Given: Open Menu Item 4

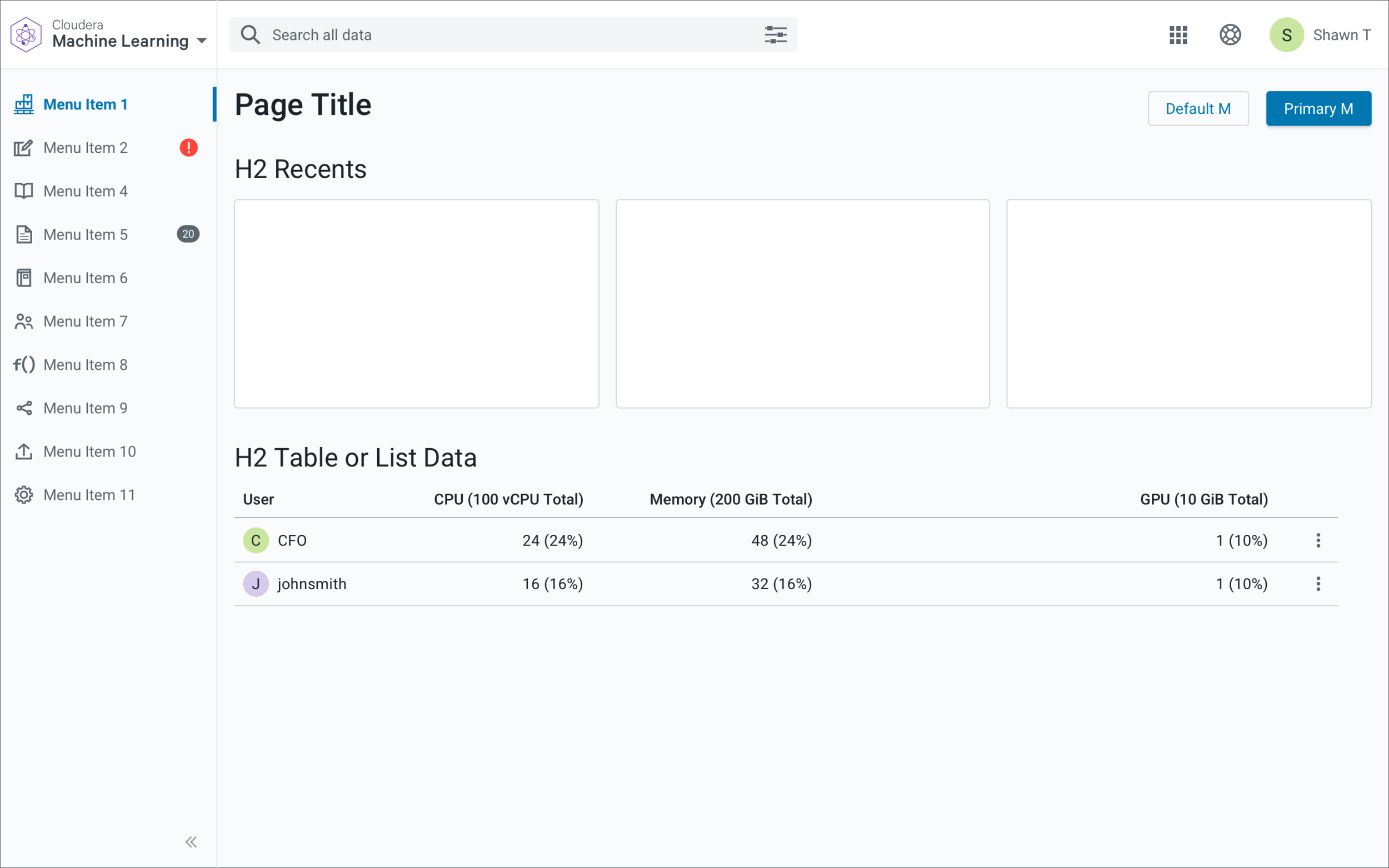Looking at the screenshot, I should 86,191.
